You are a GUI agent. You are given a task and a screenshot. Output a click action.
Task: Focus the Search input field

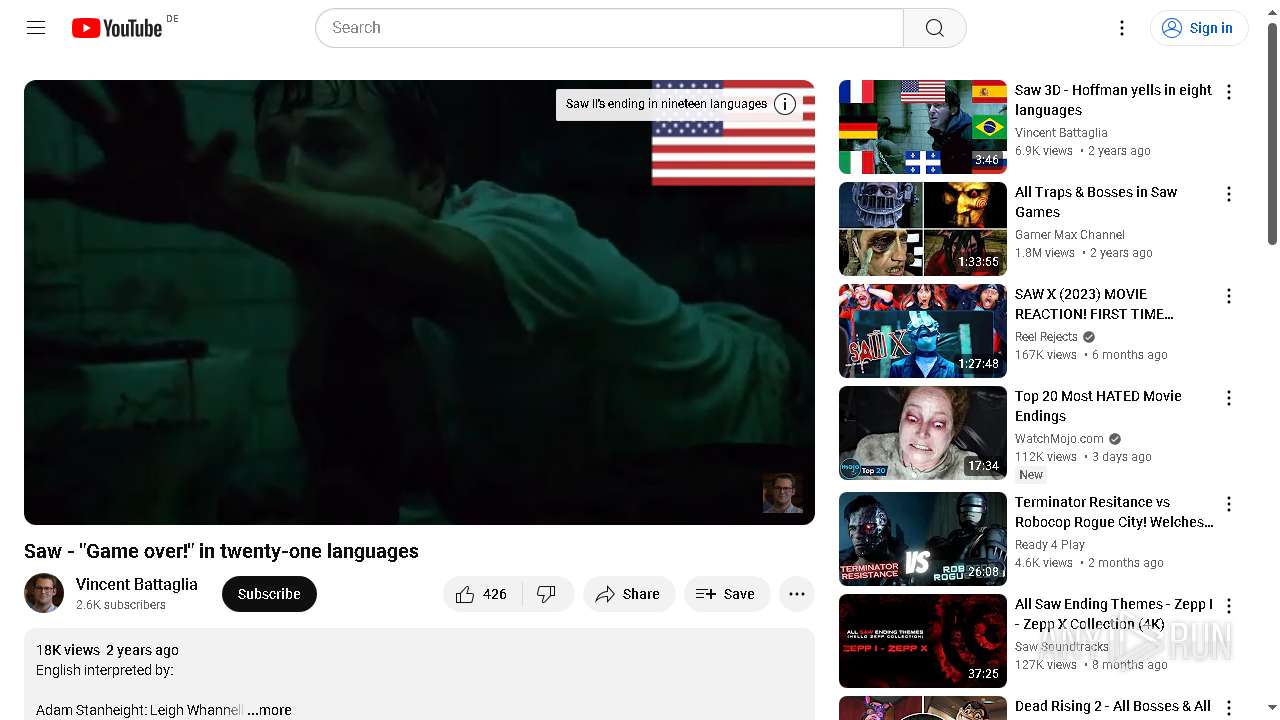click(610, 28)
